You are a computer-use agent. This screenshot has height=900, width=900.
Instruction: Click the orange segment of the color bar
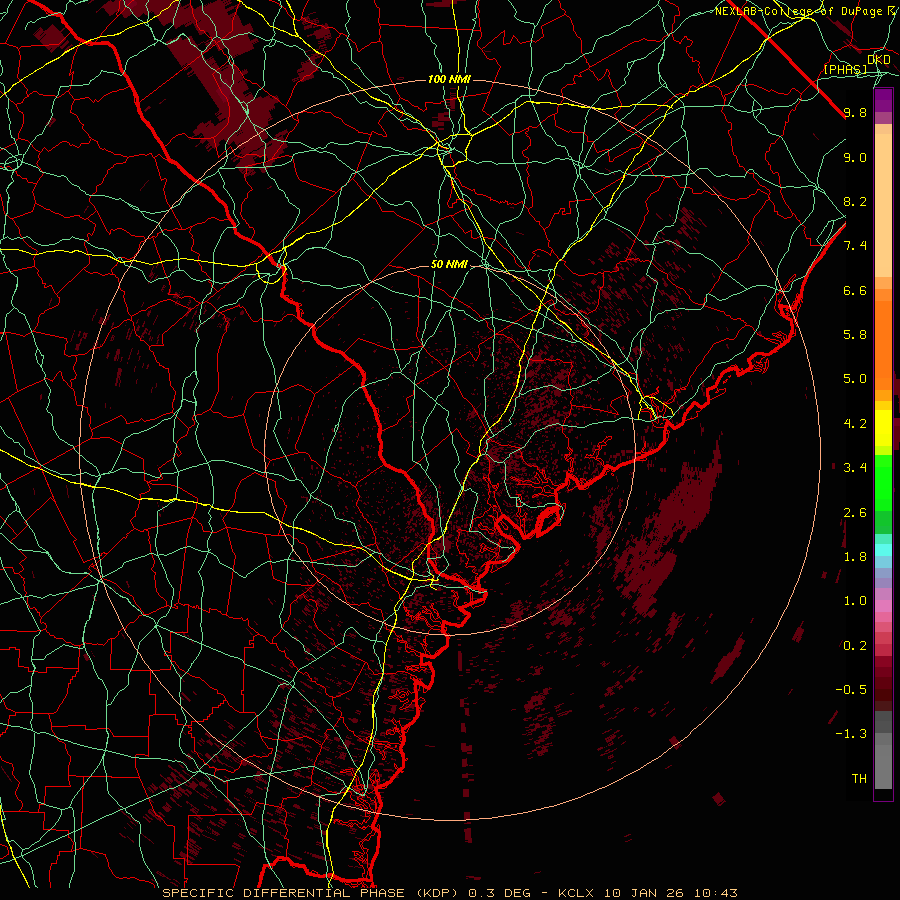point(883,346)
